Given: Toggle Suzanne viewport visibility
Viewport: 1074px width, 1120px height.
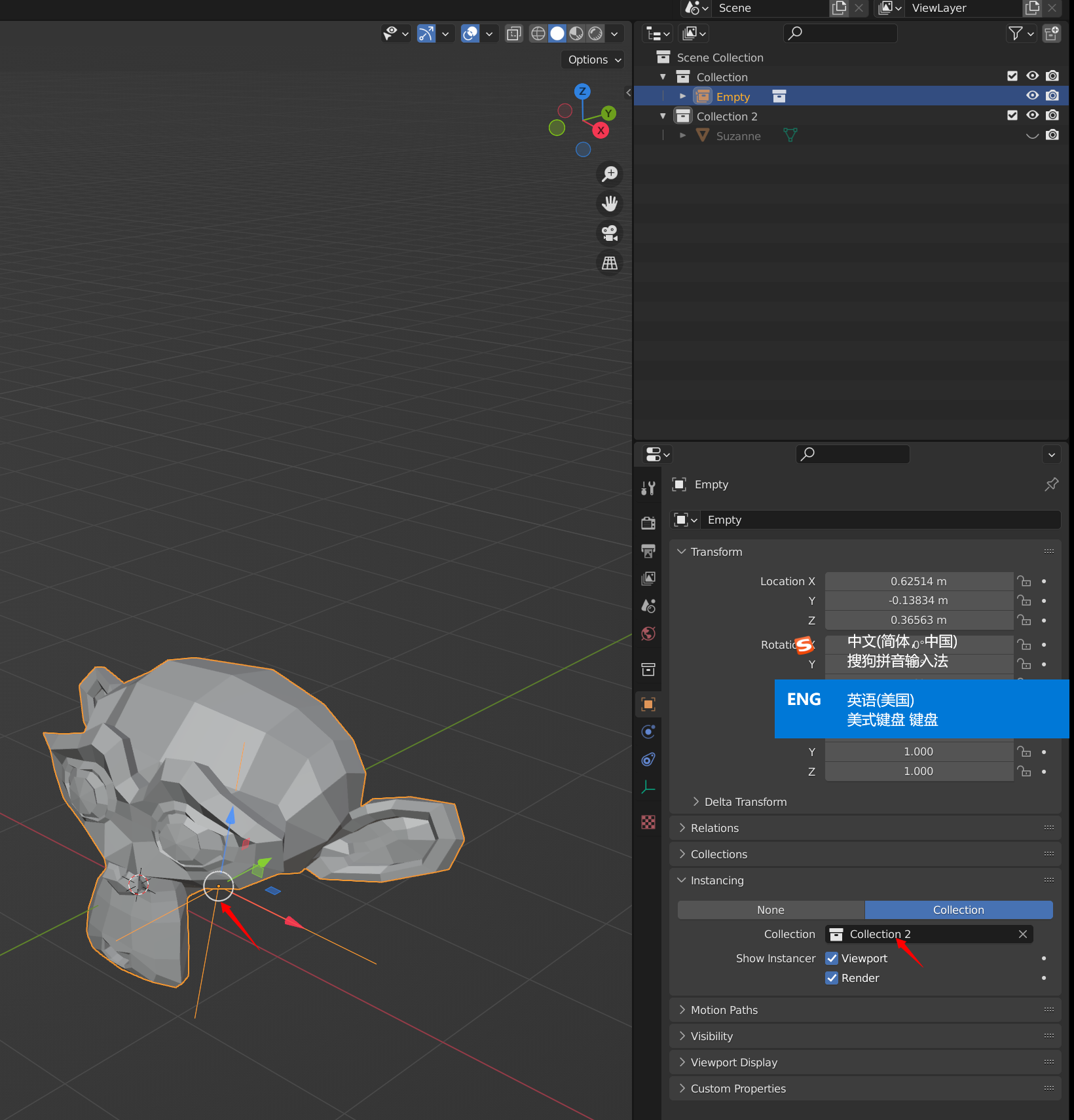Looking at the screenshot, I should tap(1033, 135).
